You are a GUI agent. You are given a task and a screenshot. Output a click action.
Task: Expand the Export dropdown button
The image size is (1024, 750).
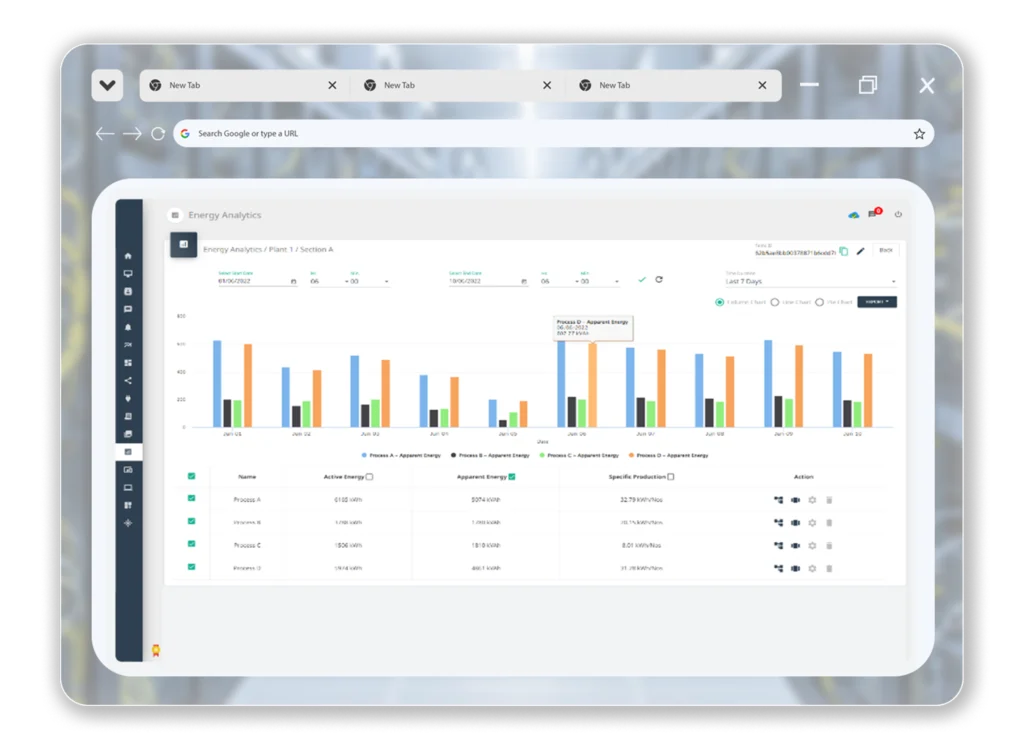coord(877,302)
